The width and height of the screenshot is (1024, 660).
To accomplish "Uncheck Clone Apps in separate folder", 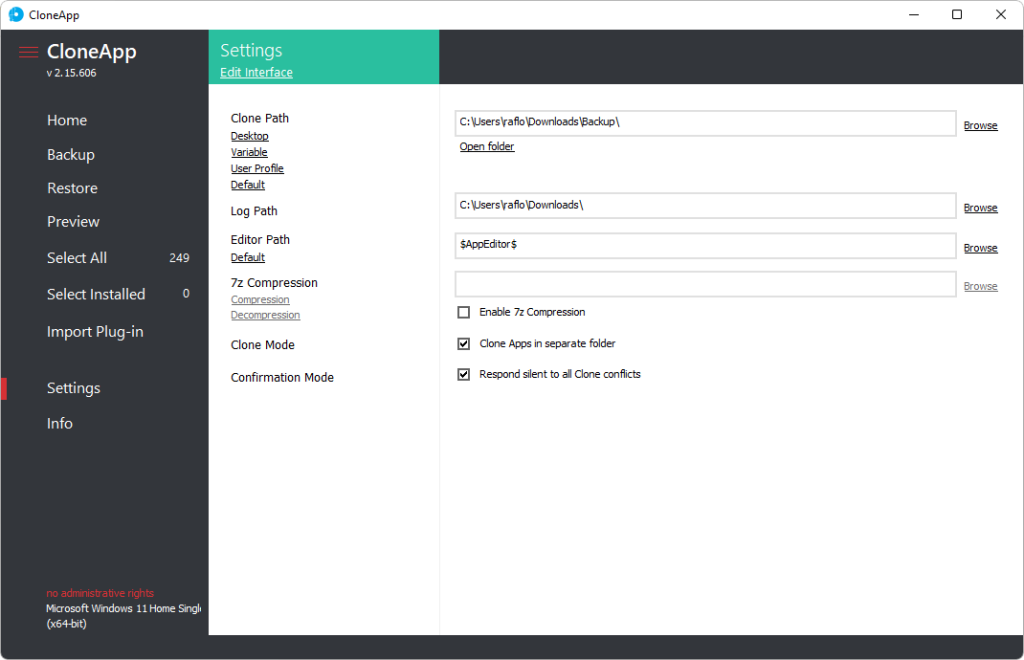I will (463, 343).
